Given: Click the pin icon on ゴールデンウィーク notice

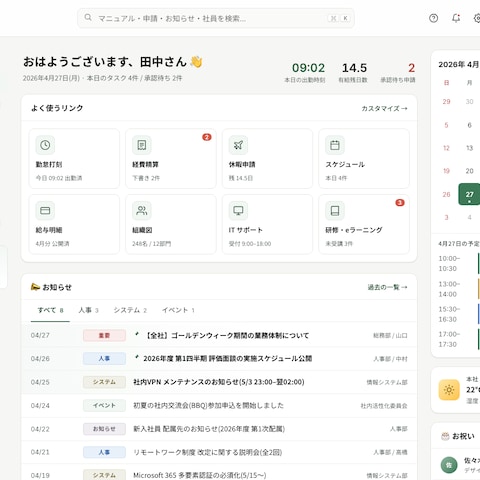Looking at the screenshot, I should (x=136, y=334).
